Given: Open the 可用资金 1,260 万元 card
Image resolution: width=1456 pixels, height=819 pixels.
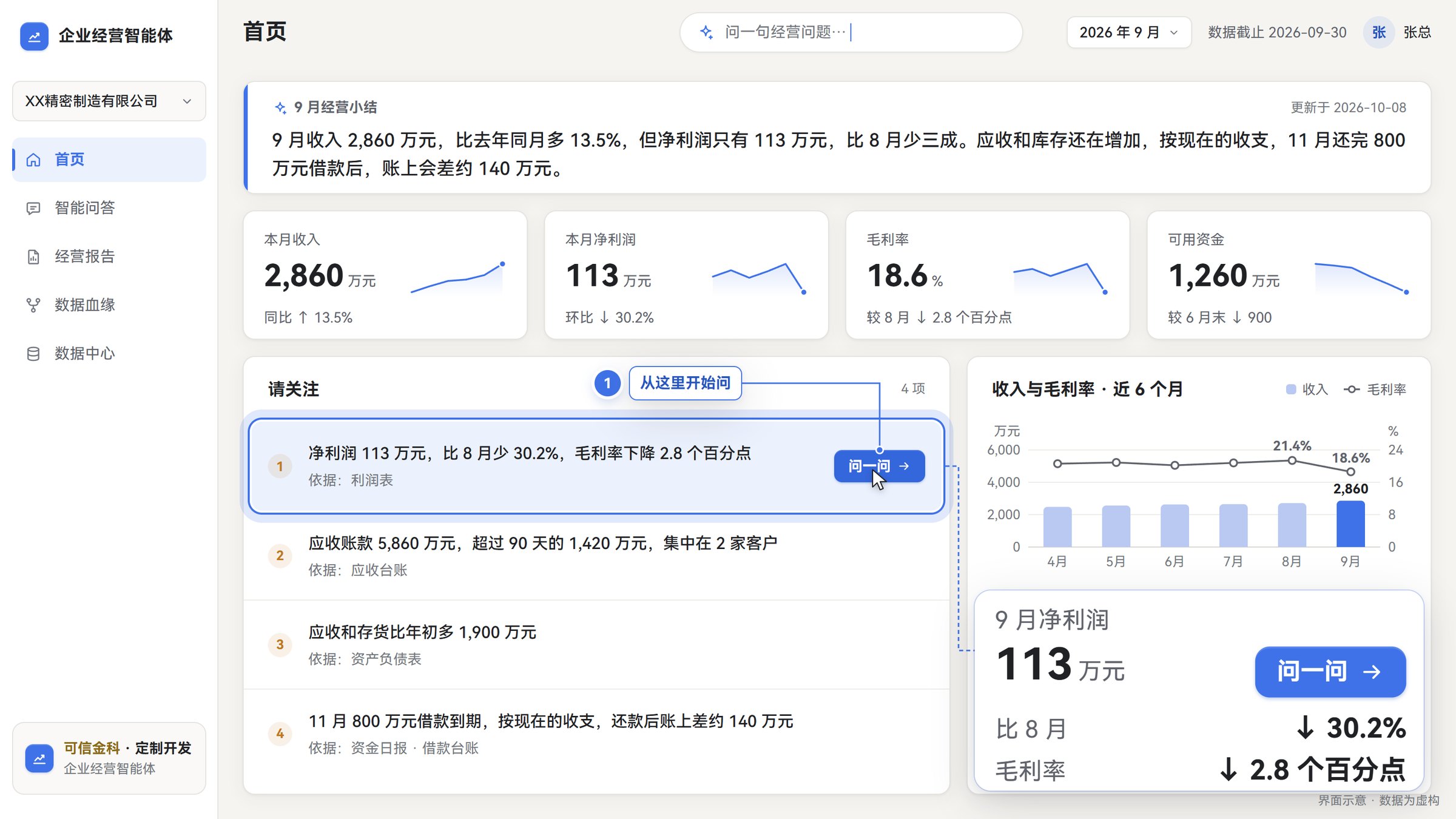Looking at the screenshot, I should (x=1289, y=275).
